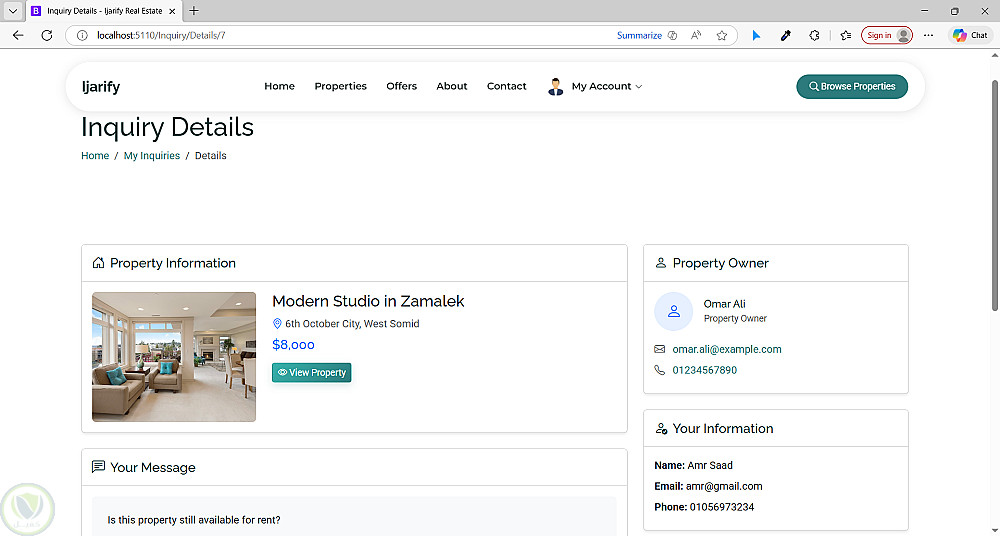The width and height of the screenshot is (1000, 536).
Task: Open the Offers nav item
Action: click(401, 87)
